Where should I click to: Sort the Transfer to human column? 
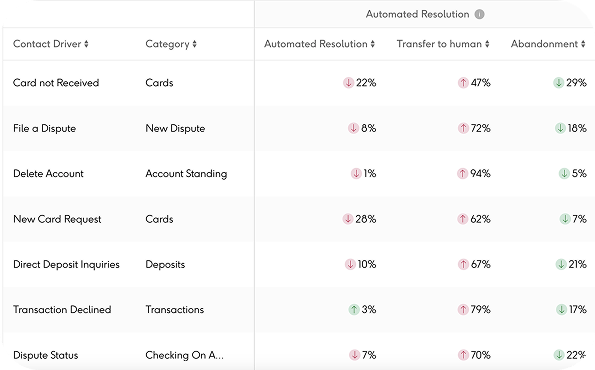tap(487, 44)
